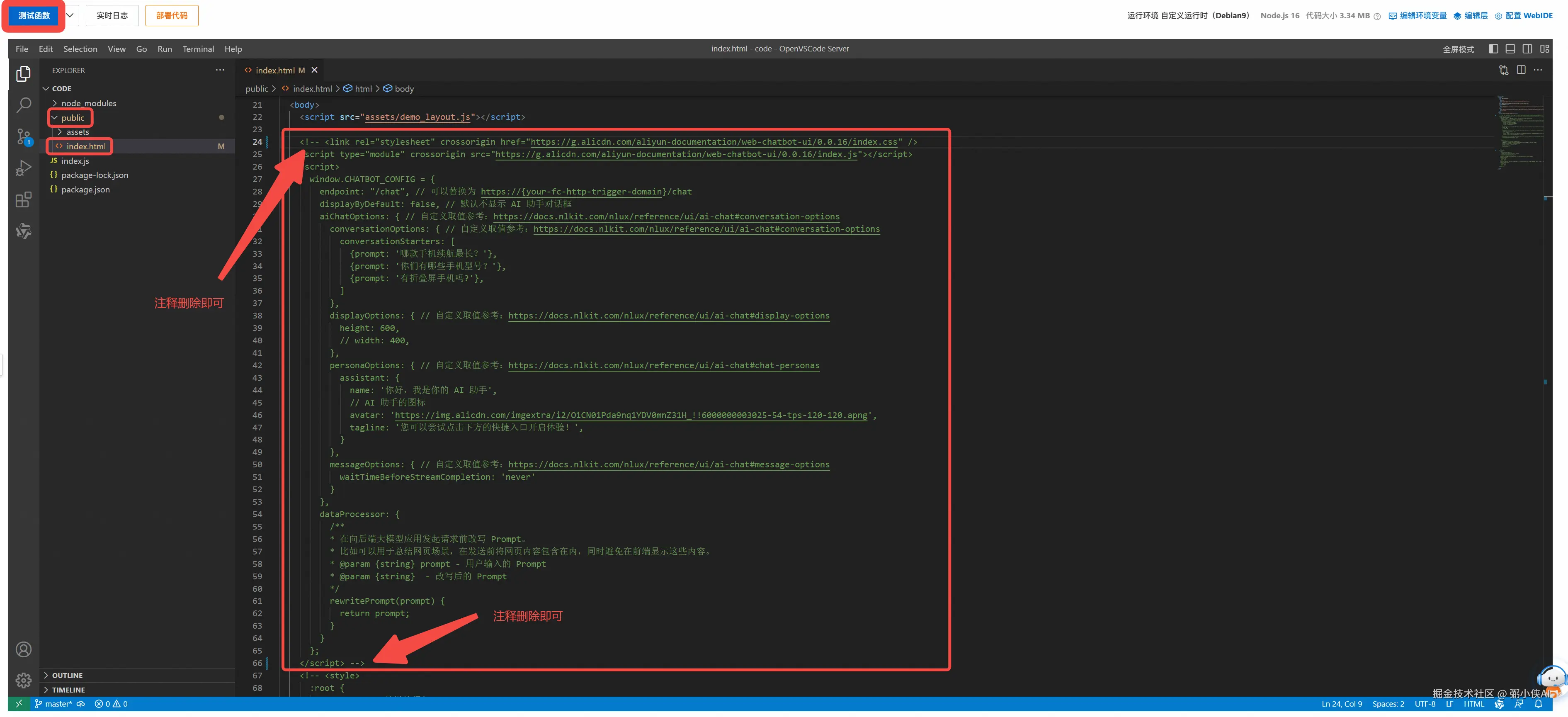Open the Selection menu
Screen dimensions: 1568x717
point(80,49)
